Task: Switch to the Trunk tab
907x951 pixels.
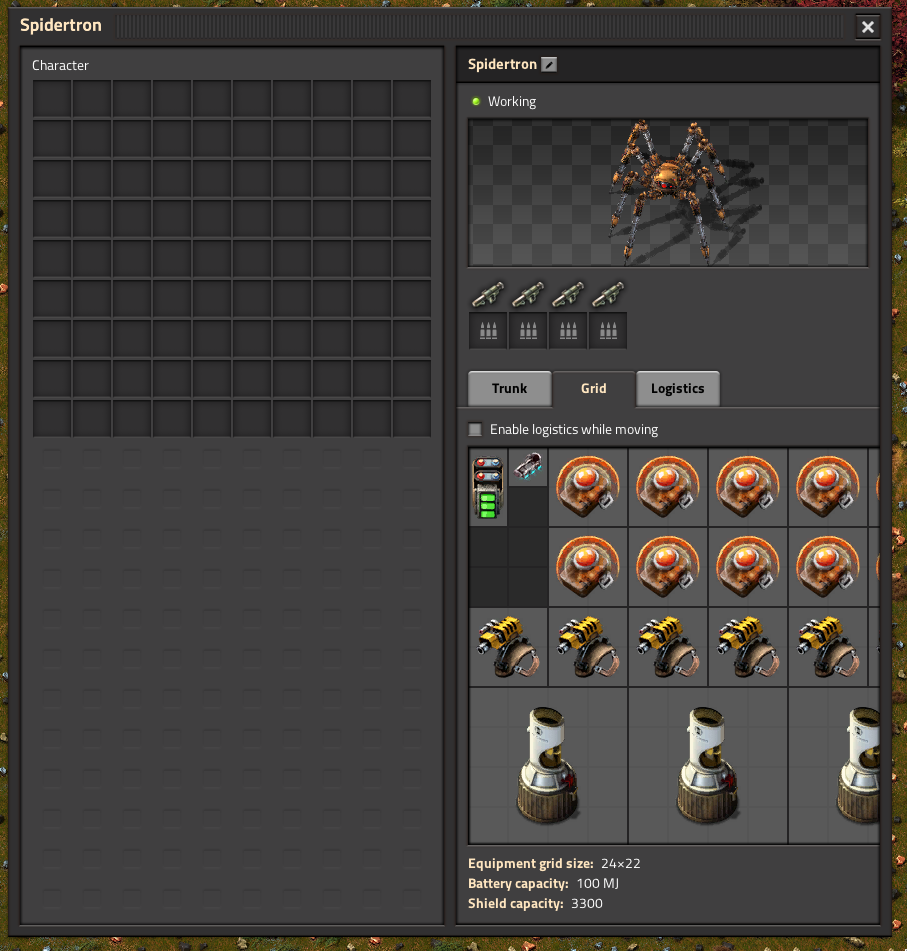Action: click(x=509, y=389)
